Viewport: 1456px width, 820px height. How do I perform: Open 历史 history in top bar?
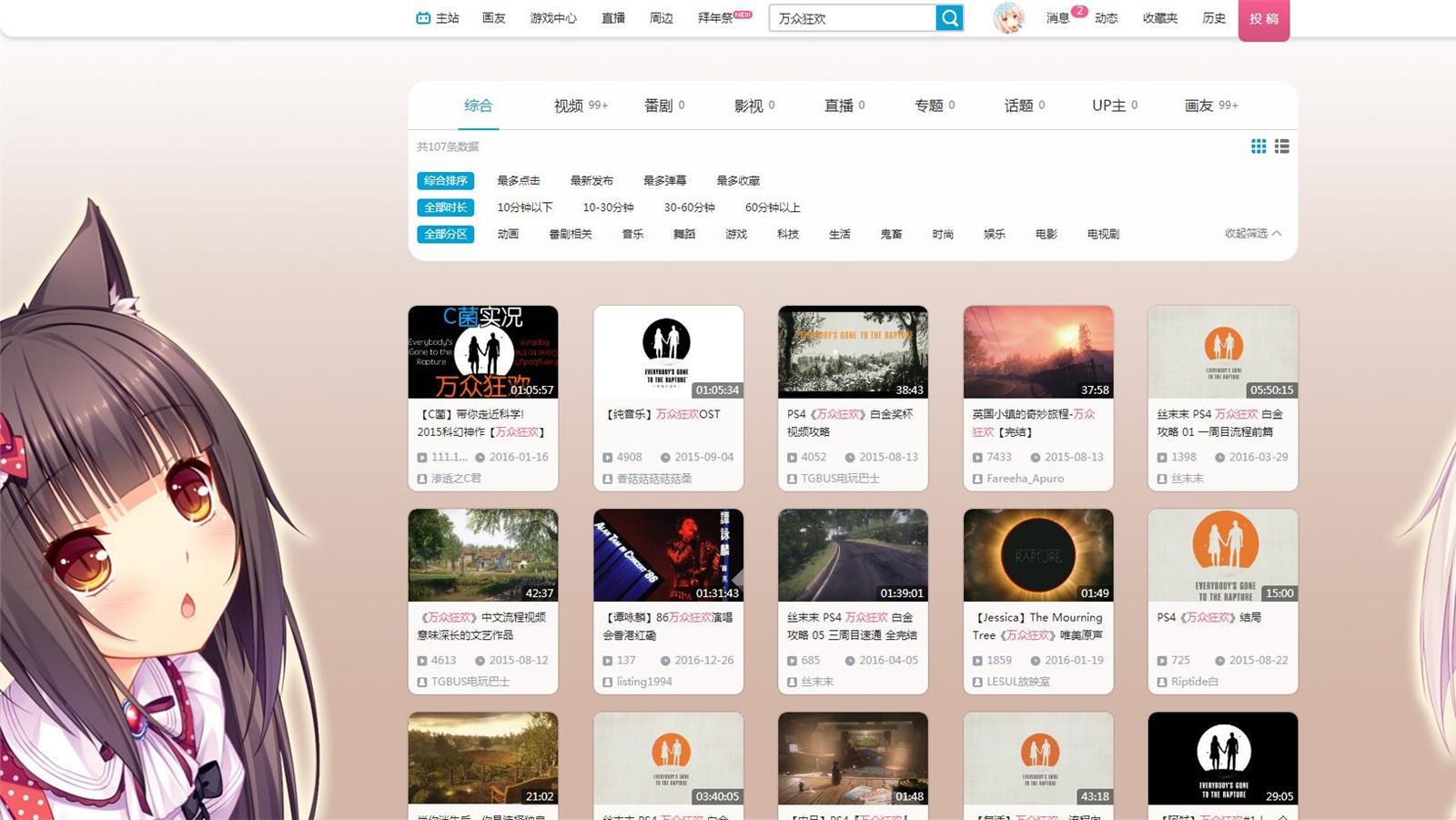(1214, 18)
